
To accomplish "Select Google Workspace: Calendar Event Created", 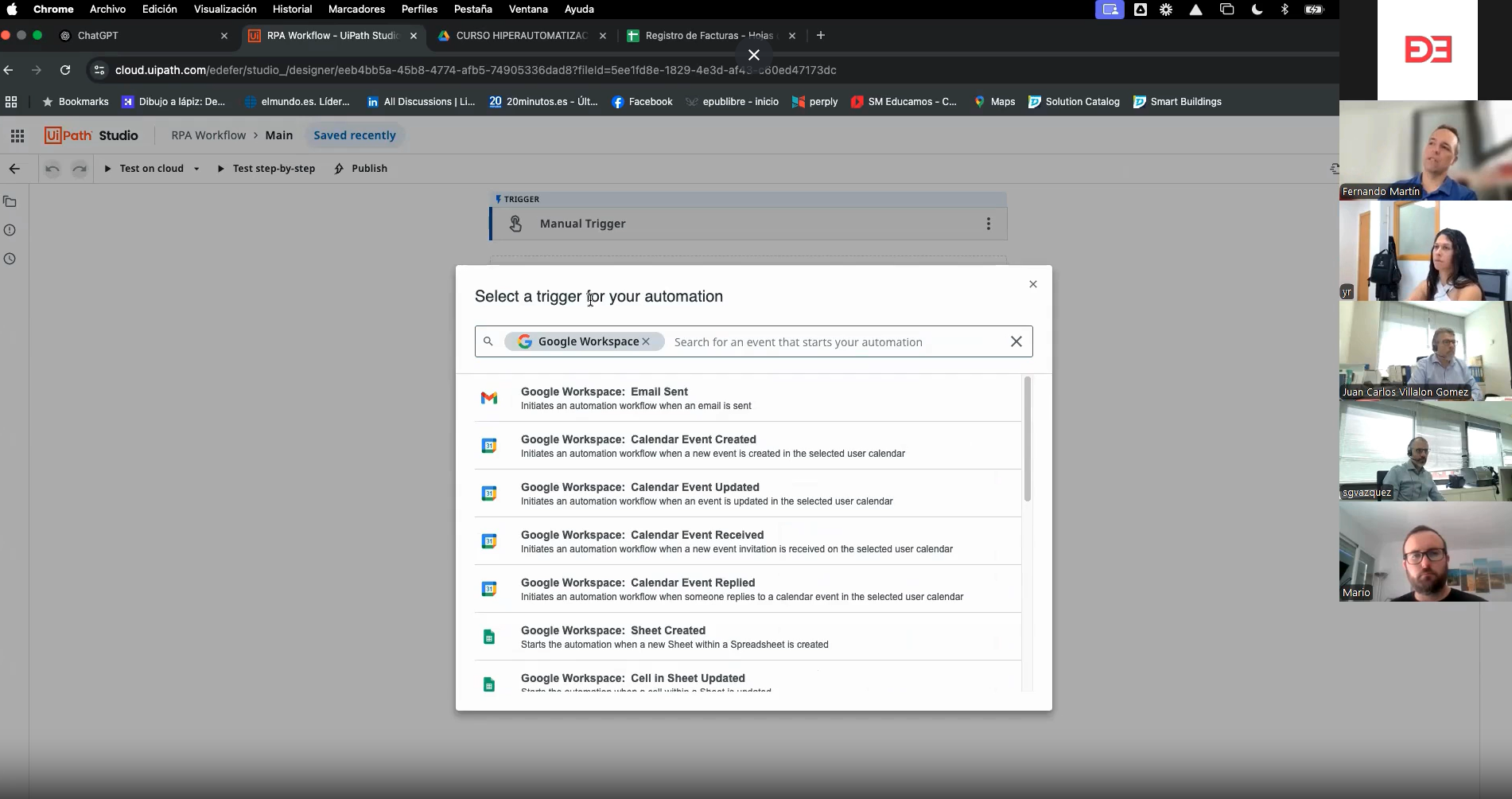I will click(748, 446).
